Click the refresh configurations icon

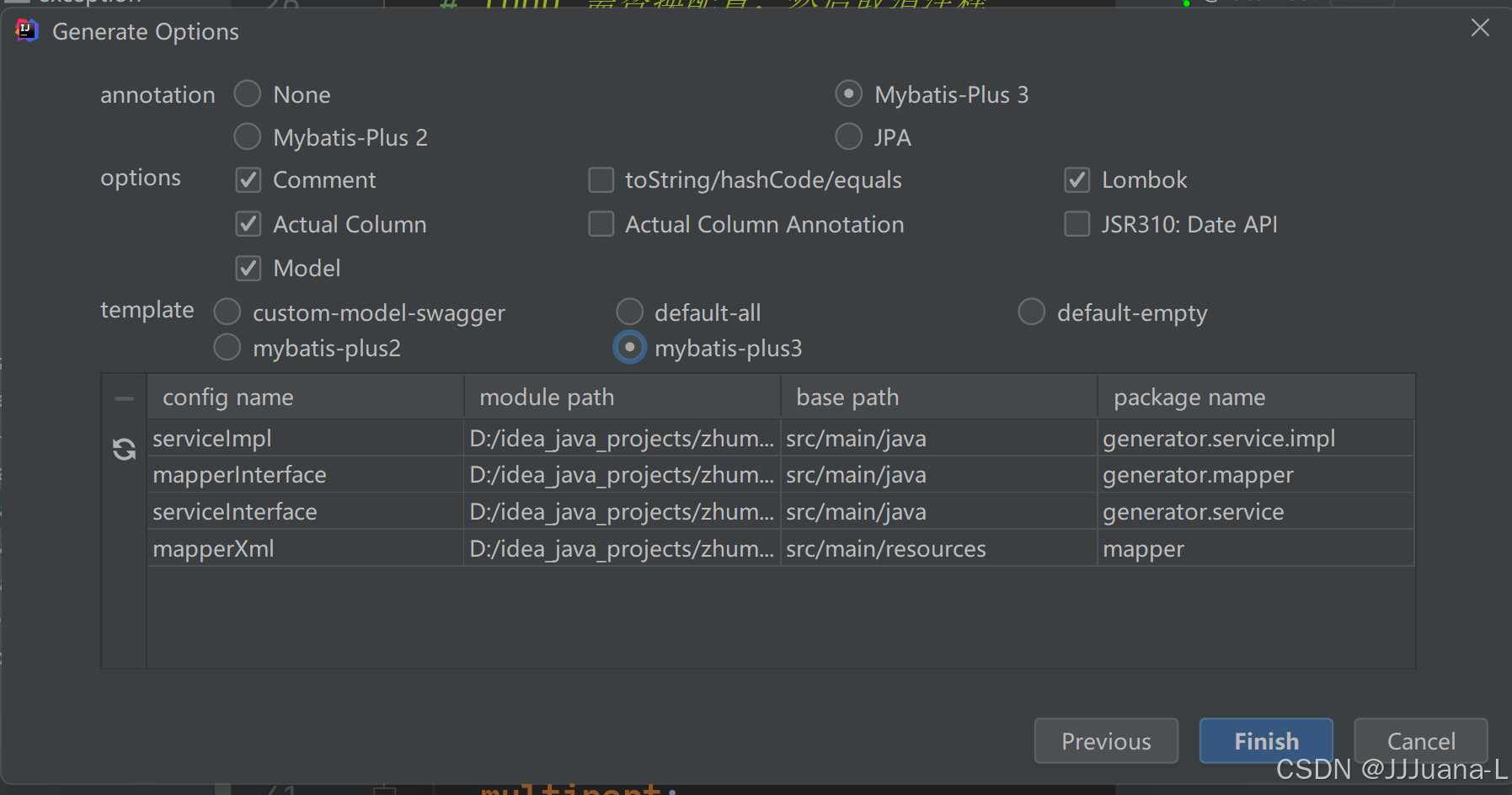click(x=124, y=449)
